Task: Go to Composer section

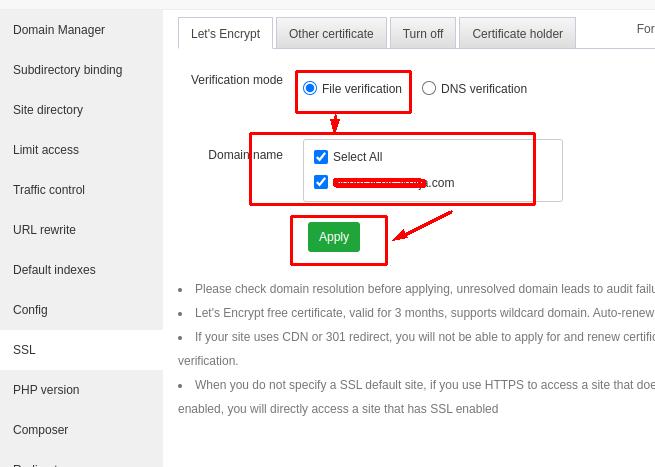Action: (40, 430)
